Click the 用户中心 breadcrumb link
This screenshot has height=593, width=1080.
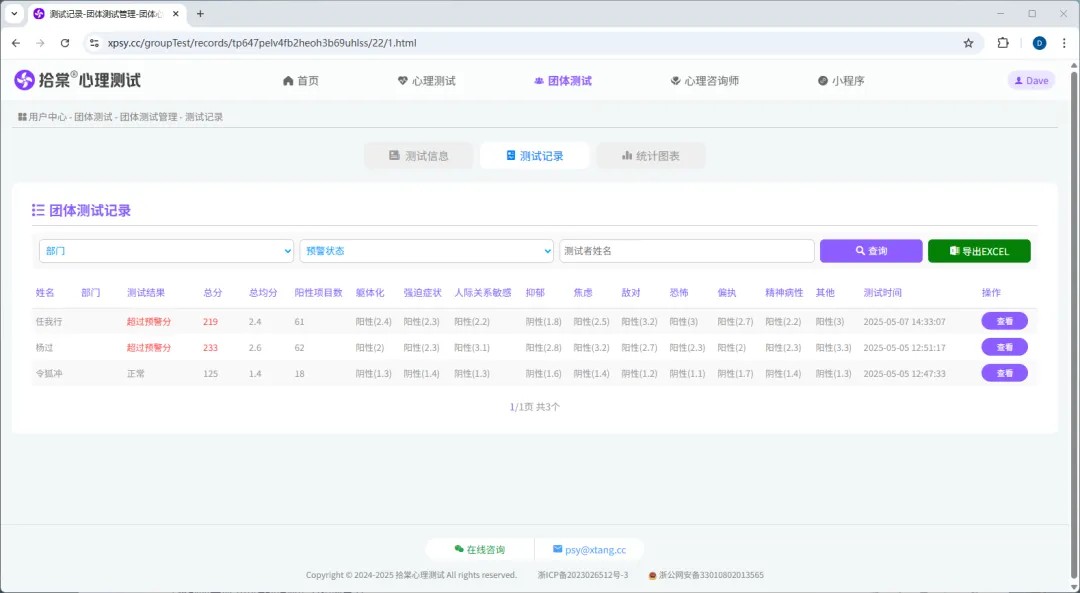48,117
